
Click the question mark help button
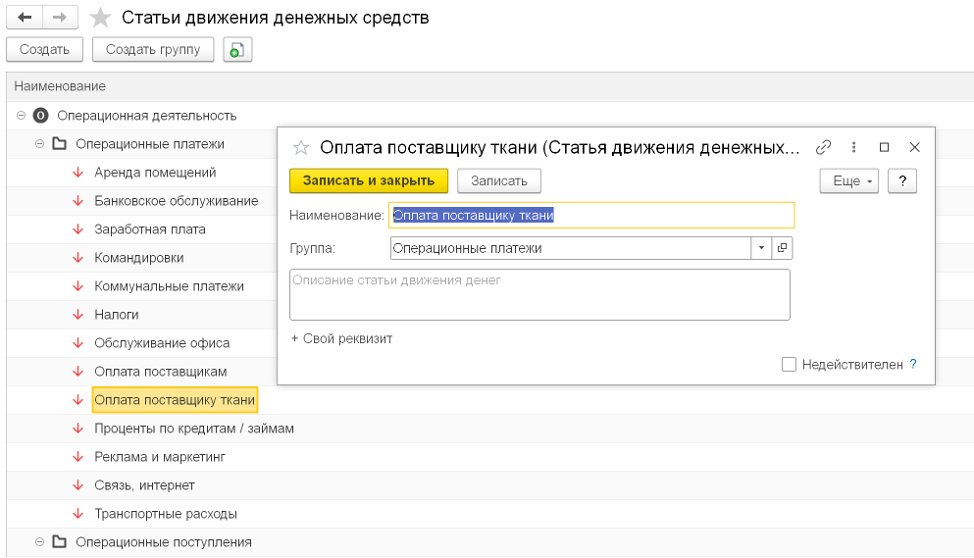pos(902,180)
